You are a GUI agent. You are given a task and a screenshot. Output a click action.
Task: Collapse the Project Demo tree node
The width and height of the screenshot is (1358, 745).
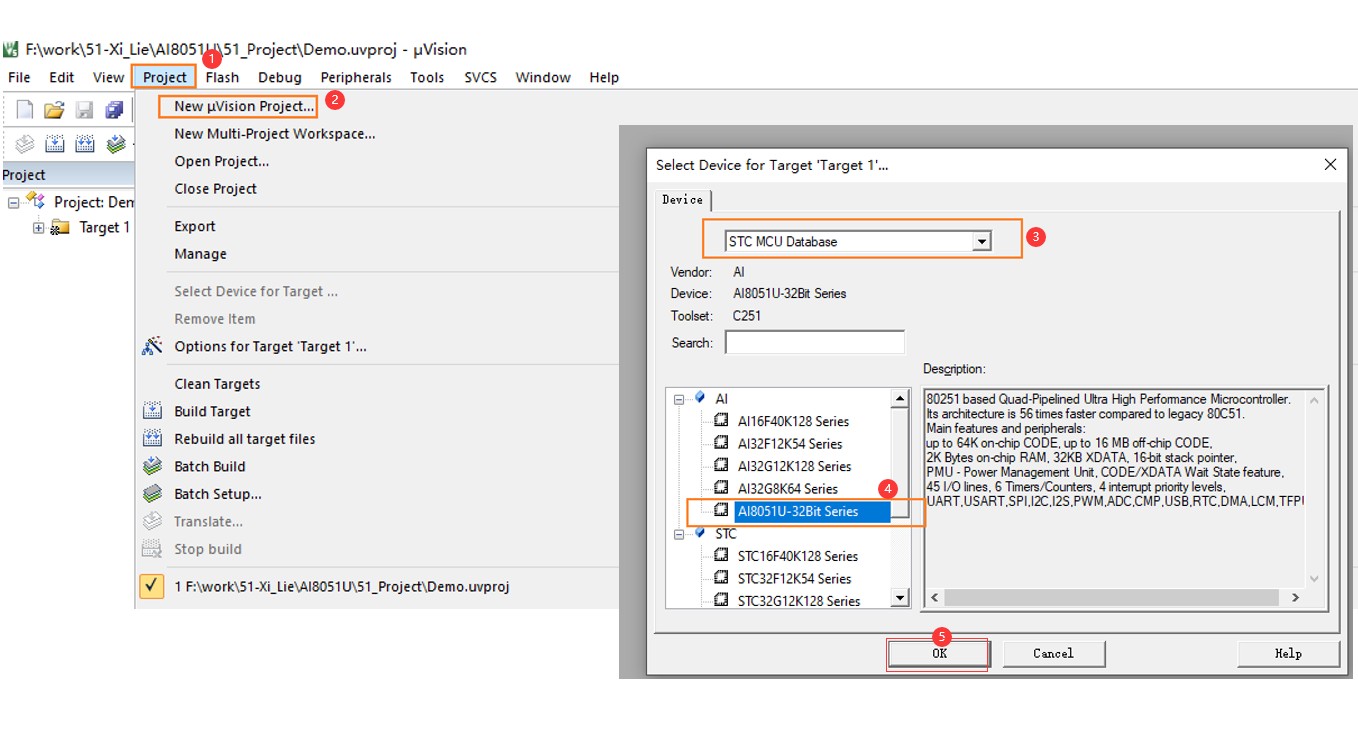(13, 202)
